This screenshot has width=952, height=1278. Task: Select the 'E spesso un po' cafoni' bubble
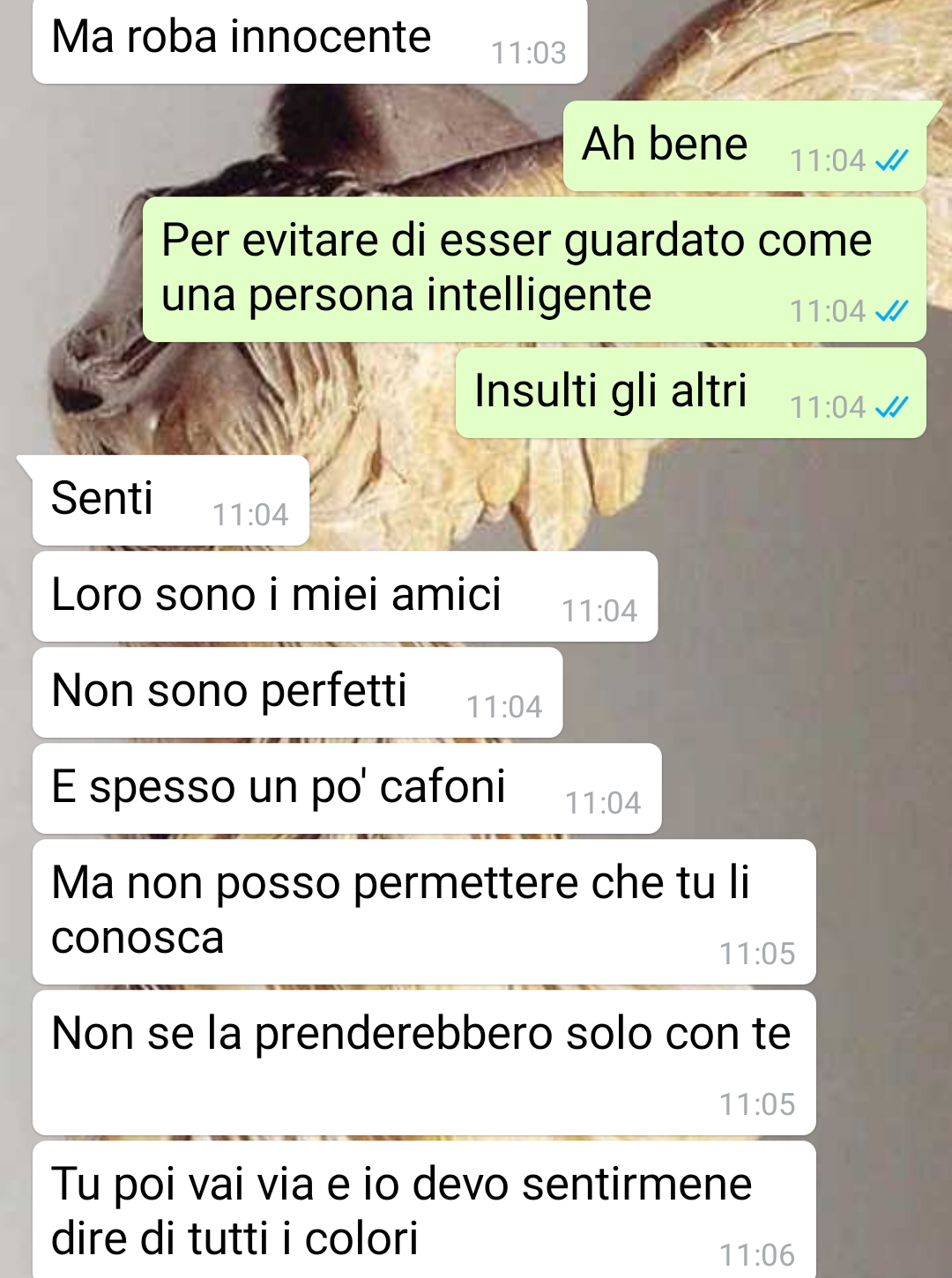[346, 789]
